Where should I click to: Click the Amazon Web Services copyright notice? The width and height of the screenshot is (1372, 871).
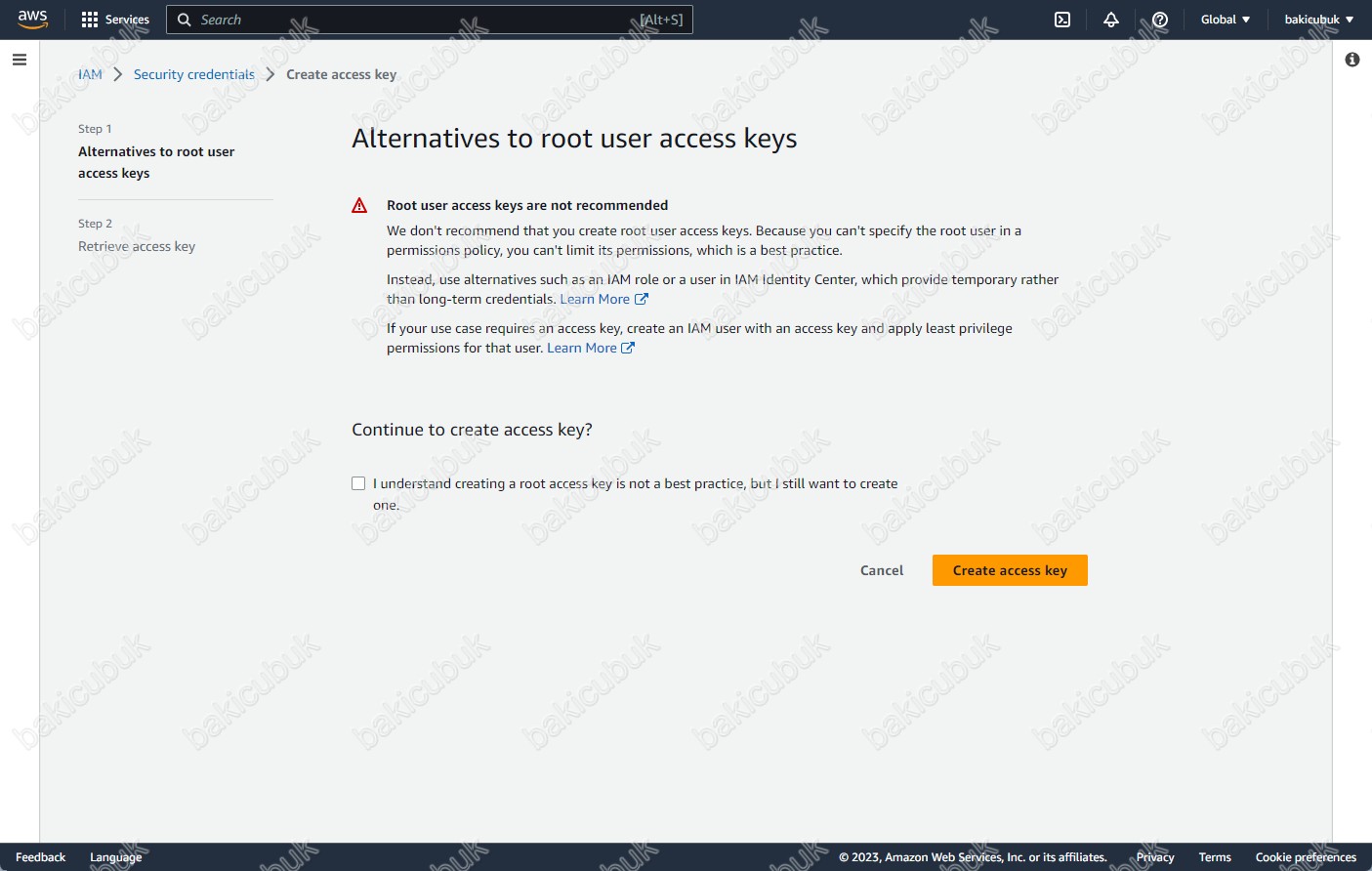point(973,857)
